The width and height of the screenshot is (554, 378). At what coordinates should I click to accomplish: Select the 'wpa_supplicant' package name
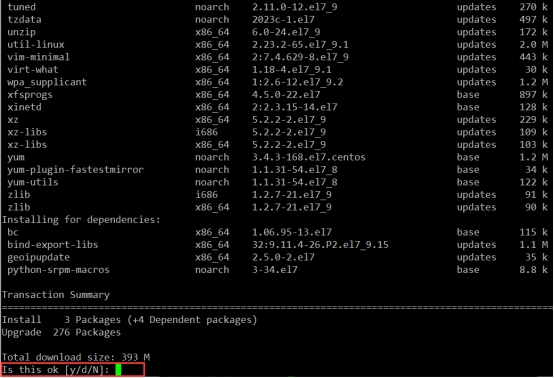[x=47, y=82]
